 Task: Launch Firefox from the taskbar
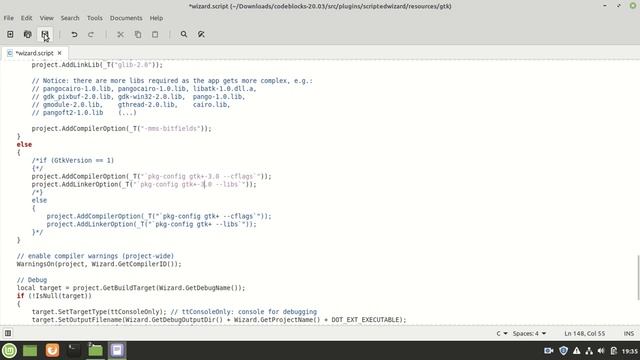tap(52, 350)
